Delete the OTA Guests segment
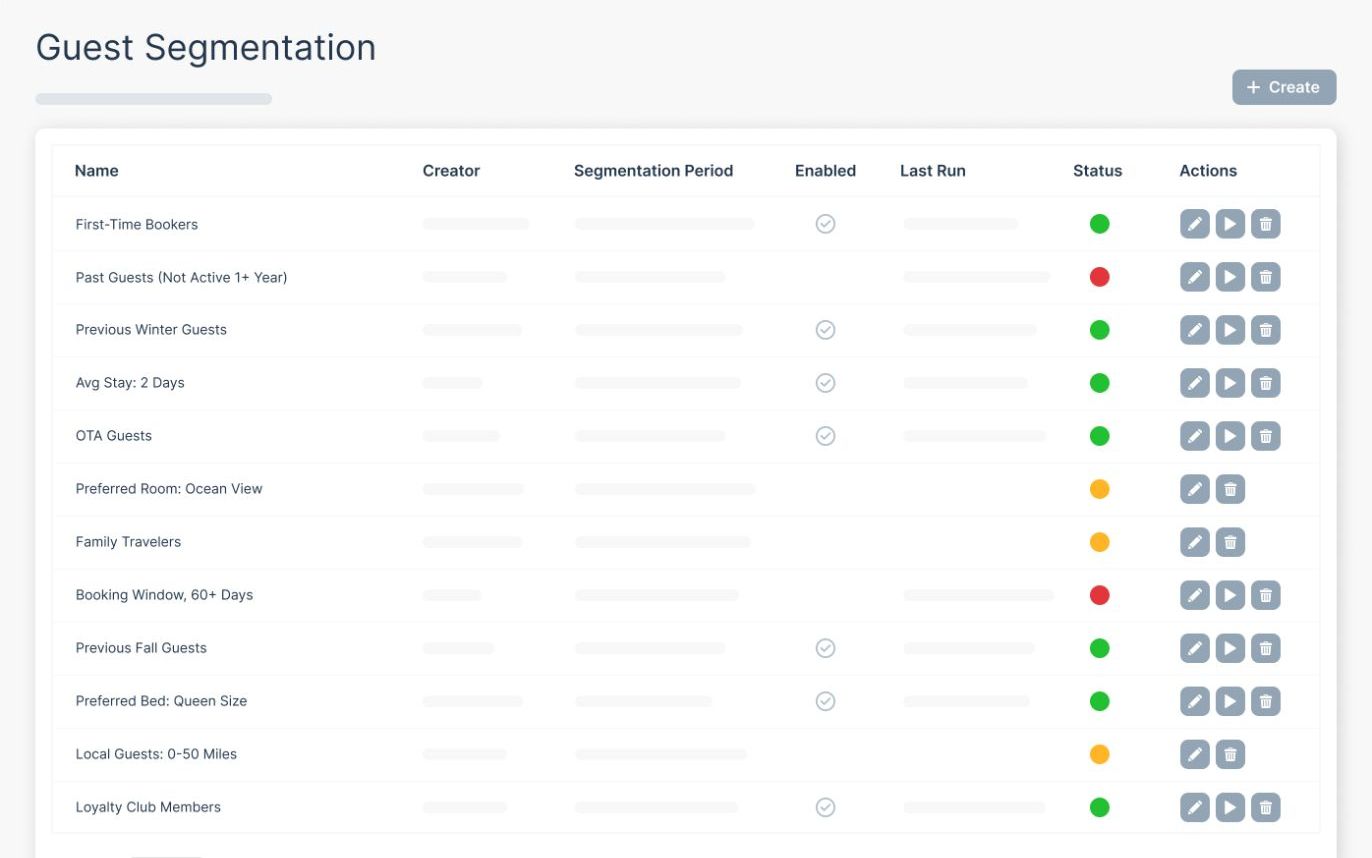 (1265, 436)
